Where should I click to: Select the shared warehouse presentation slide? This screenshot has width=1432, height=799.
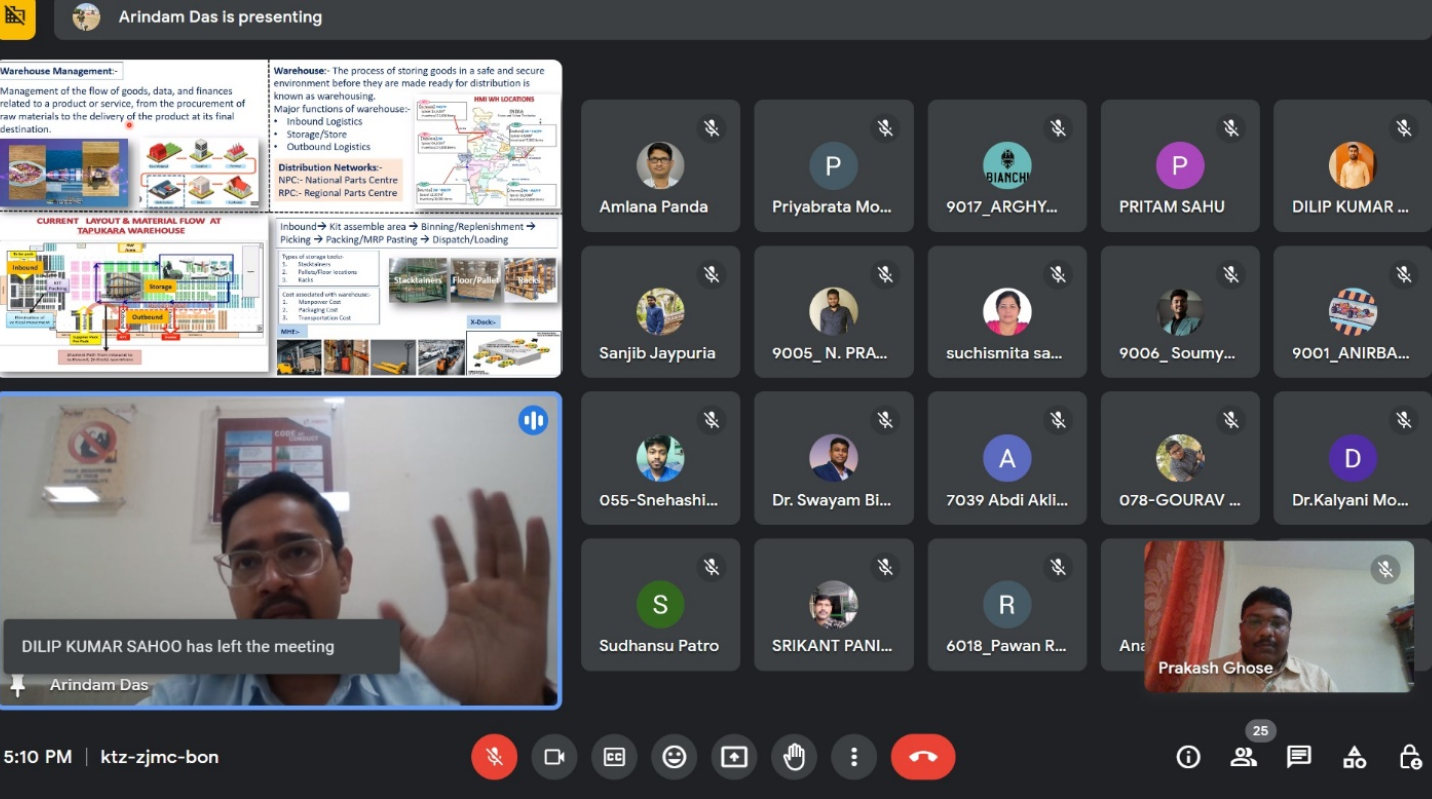[x=281, y=217]
